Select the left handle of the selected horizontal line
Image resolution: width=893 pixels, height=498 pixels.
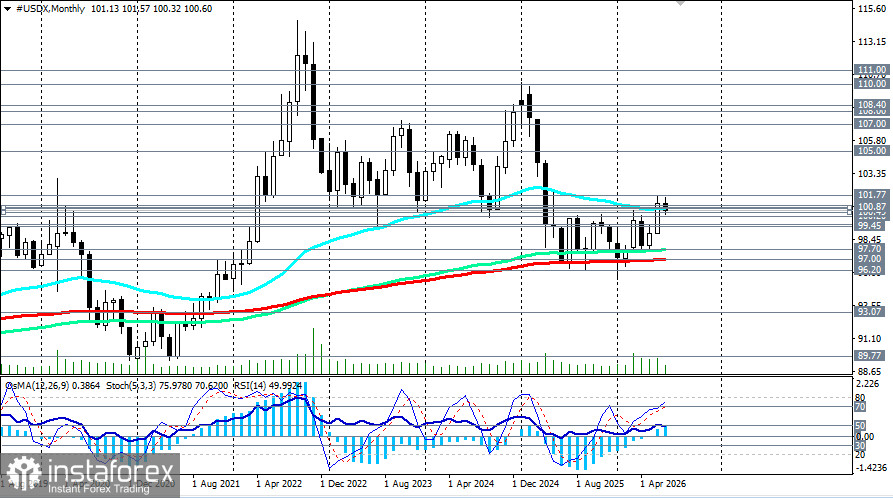3,210
